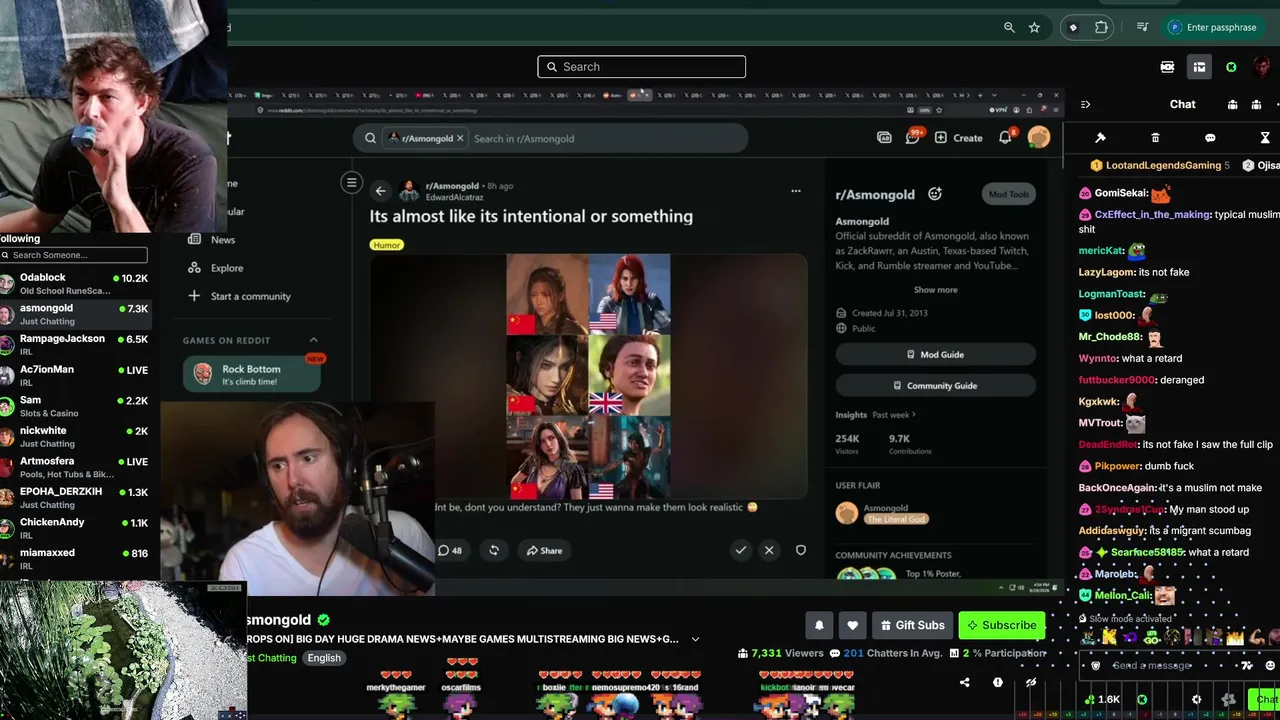Go back with the post back arrow

click(x=380, y=190)
